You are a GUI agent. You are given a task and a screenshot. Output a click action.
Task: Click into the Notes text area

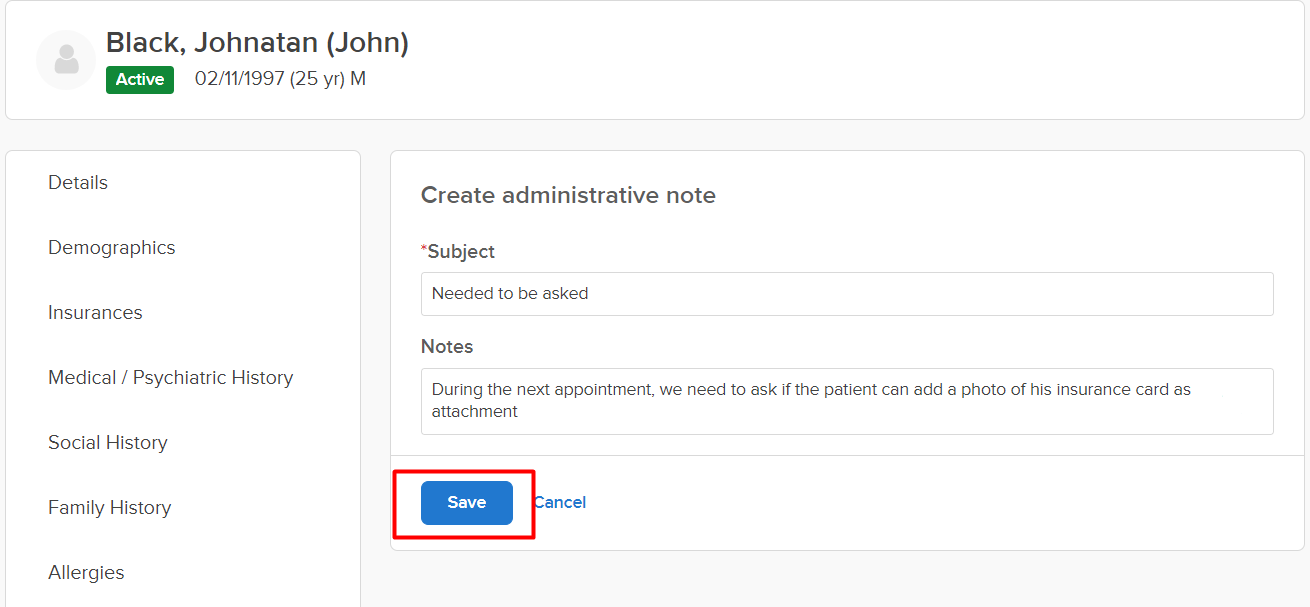(846, 401)
